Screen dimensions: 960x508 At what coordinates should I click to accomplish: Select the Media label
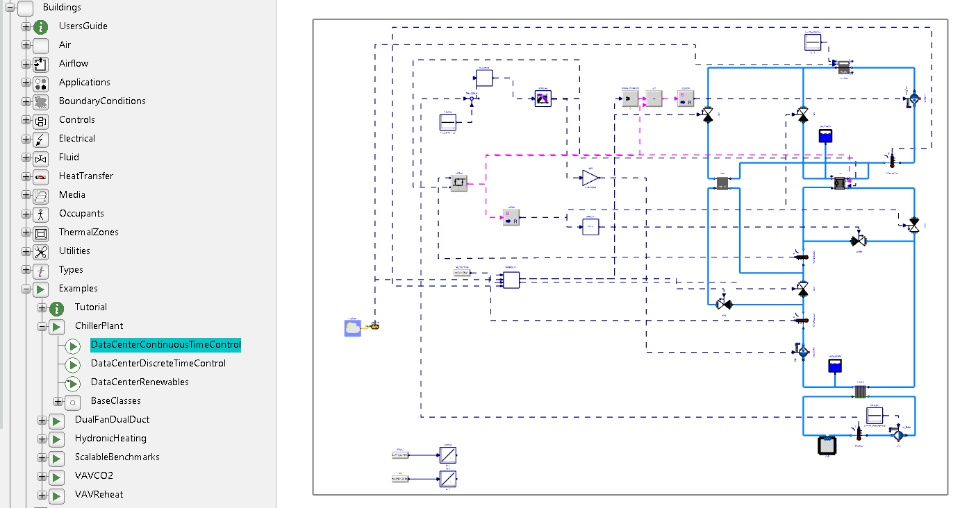tap(72, 195)
